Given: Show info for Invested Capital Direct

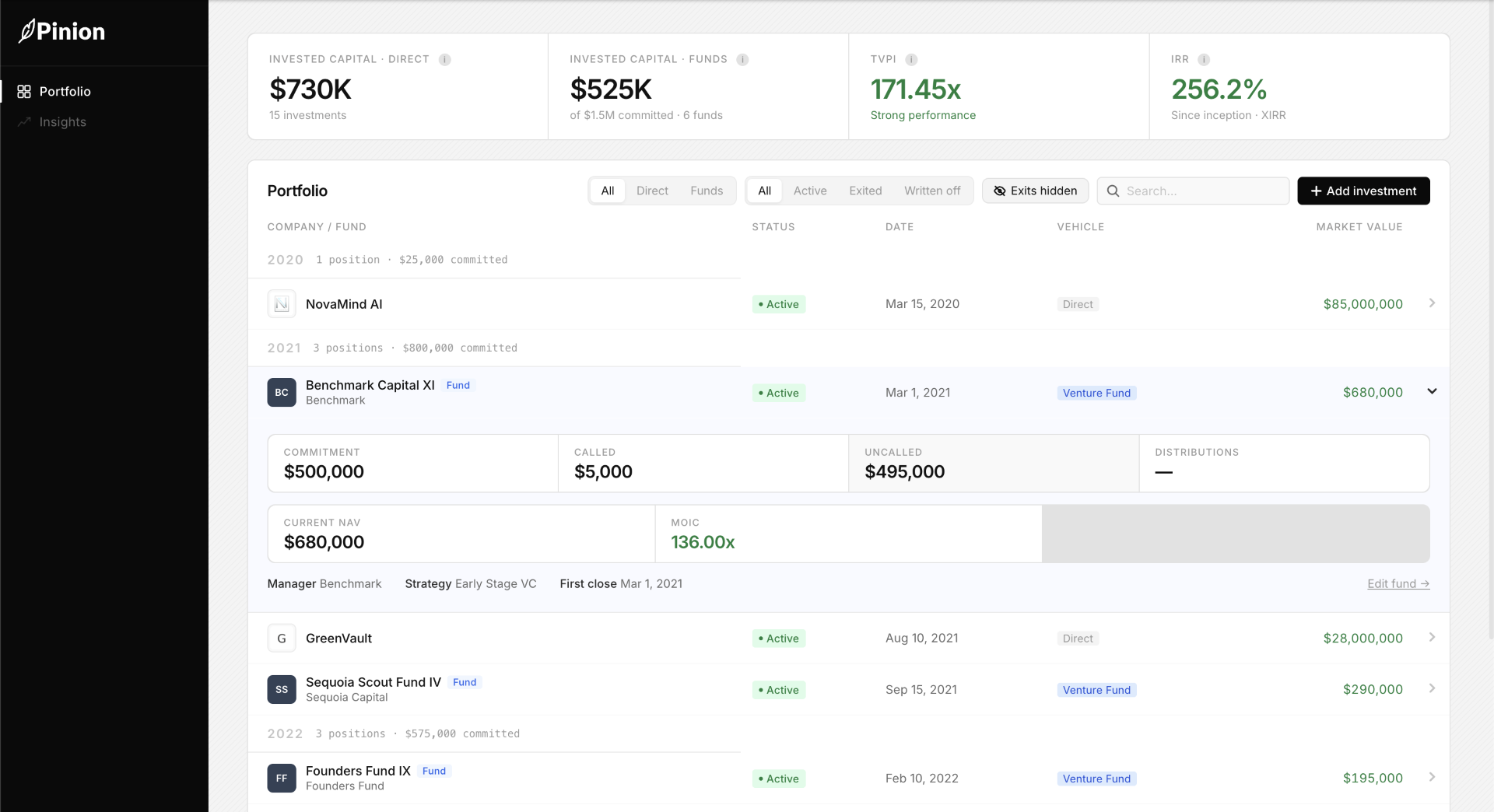Looking at the screenshot, I should [x=445, y=59].
